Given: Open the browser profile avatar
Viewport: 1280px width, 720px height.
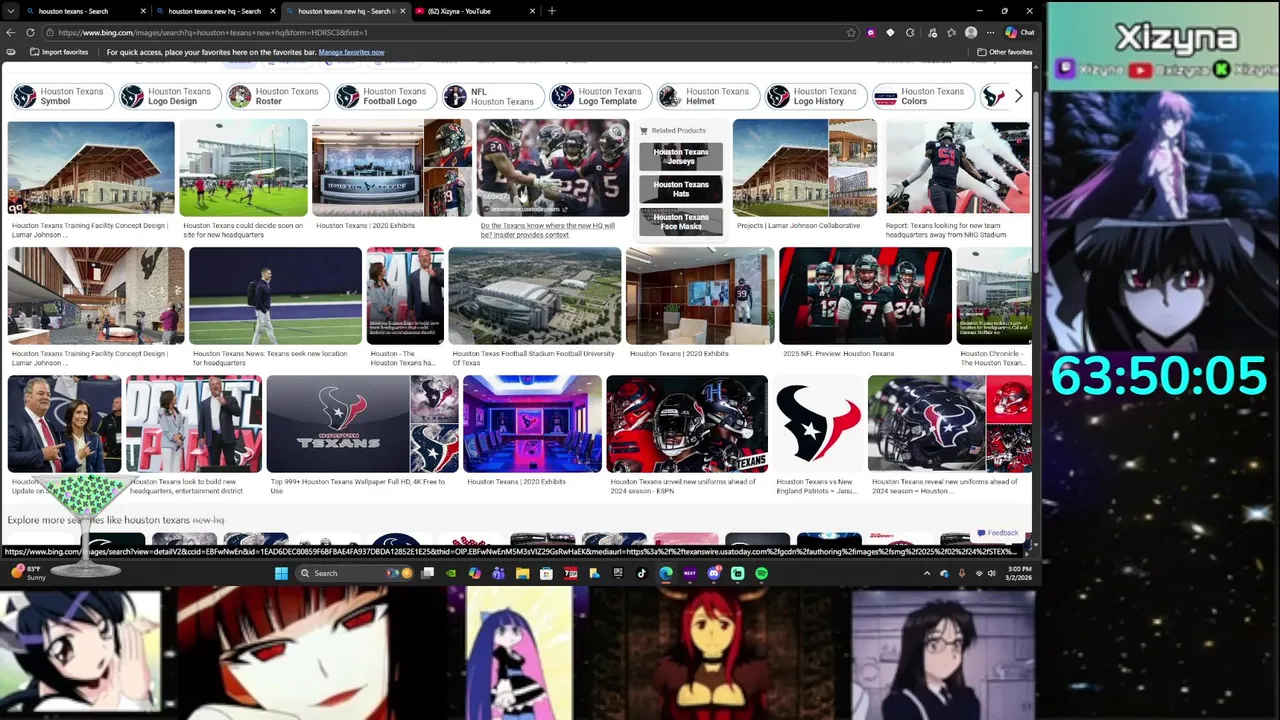Looking at the screenshot, I should click(x=971, y=32).
